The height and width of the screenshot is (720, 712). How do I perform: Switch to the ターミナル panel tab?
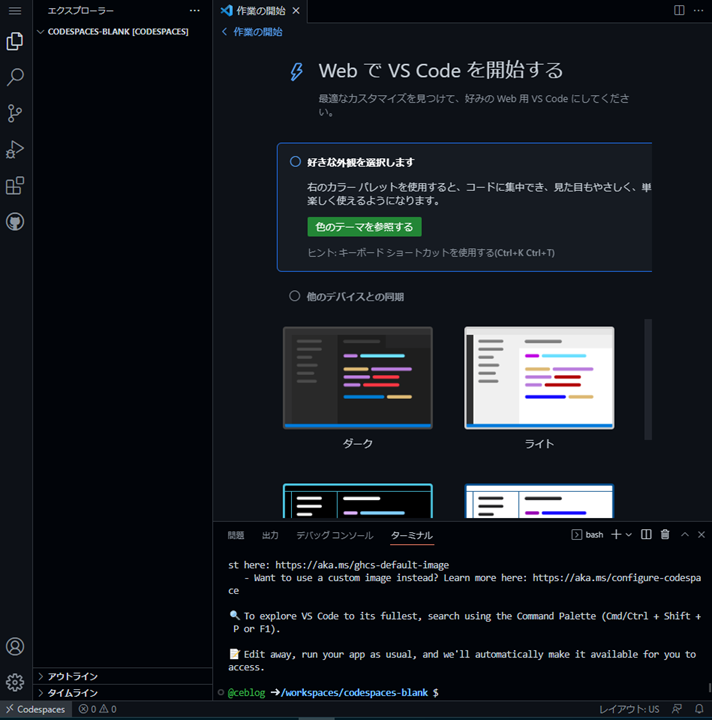tap(412, 535)
